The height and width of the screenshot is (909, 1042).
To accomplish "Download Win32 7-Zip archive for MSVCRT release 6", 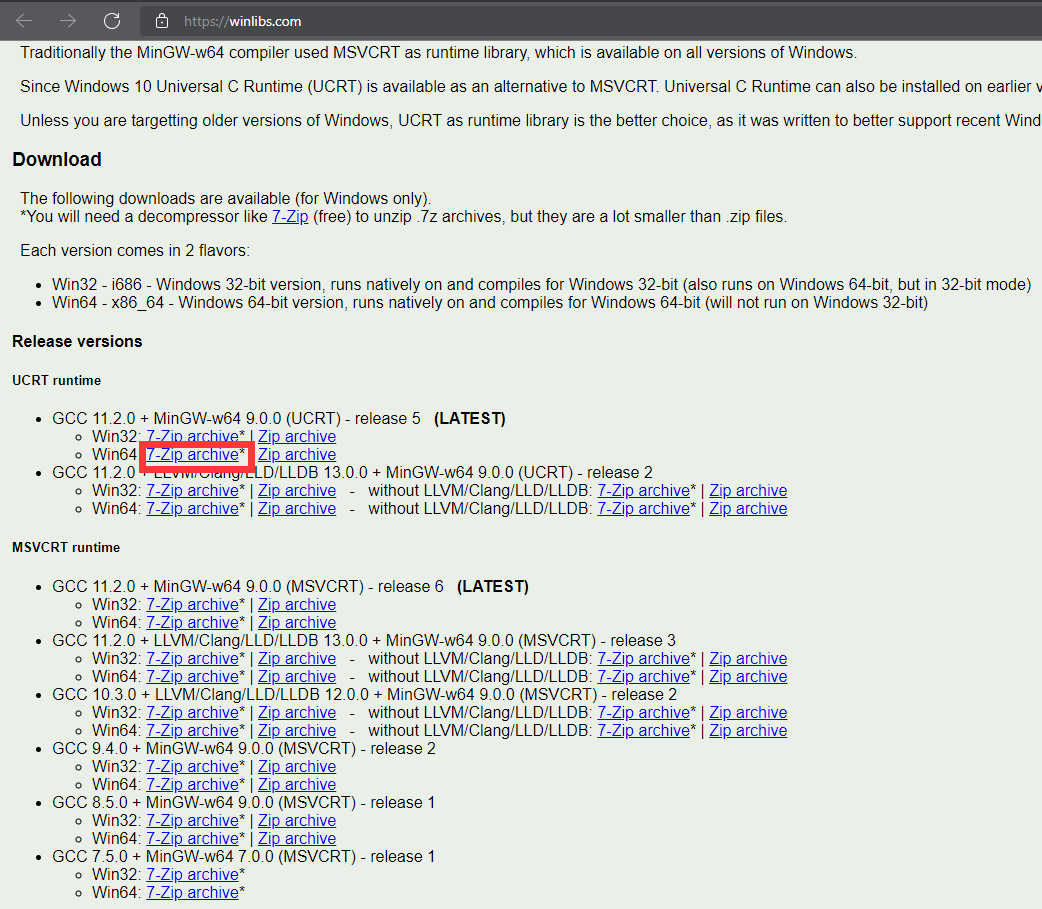I will click(x=192, y=604).
